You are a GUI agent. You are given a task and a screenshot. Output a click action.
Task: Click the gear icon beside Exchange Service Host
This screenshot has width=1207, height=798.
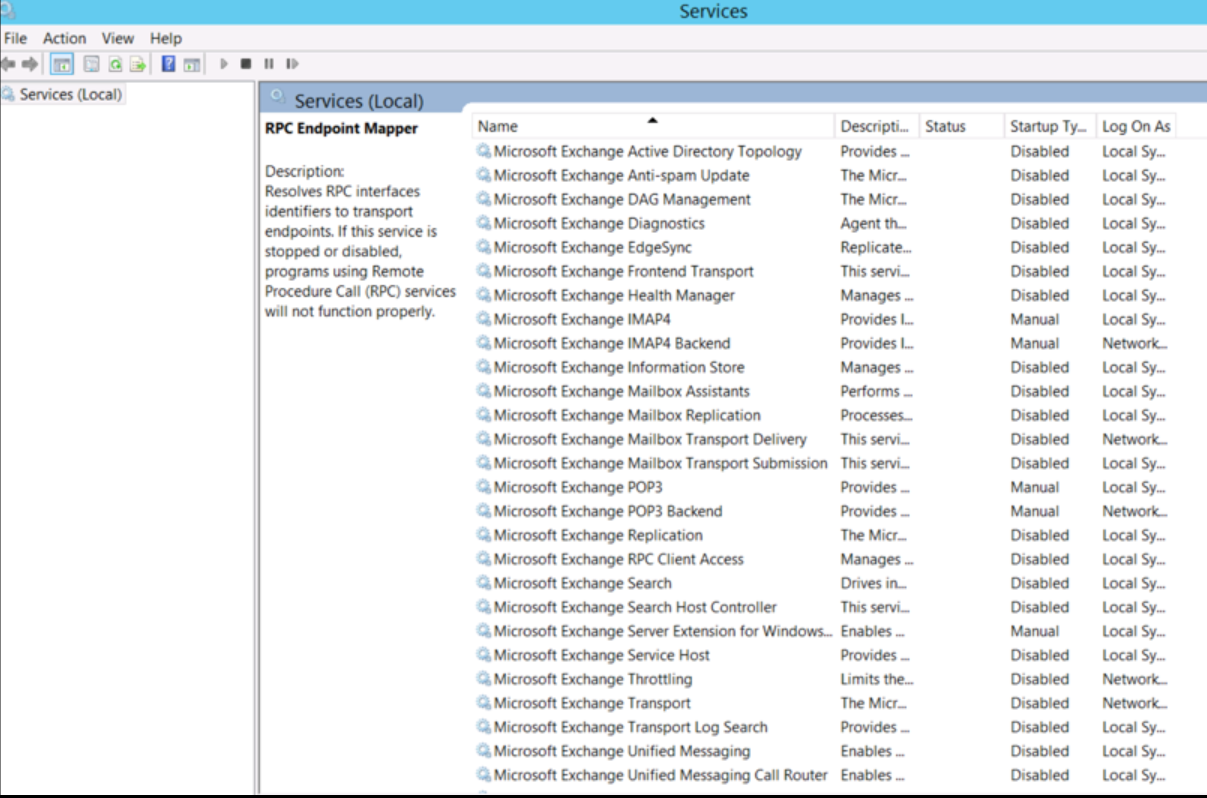coord(484,656)
